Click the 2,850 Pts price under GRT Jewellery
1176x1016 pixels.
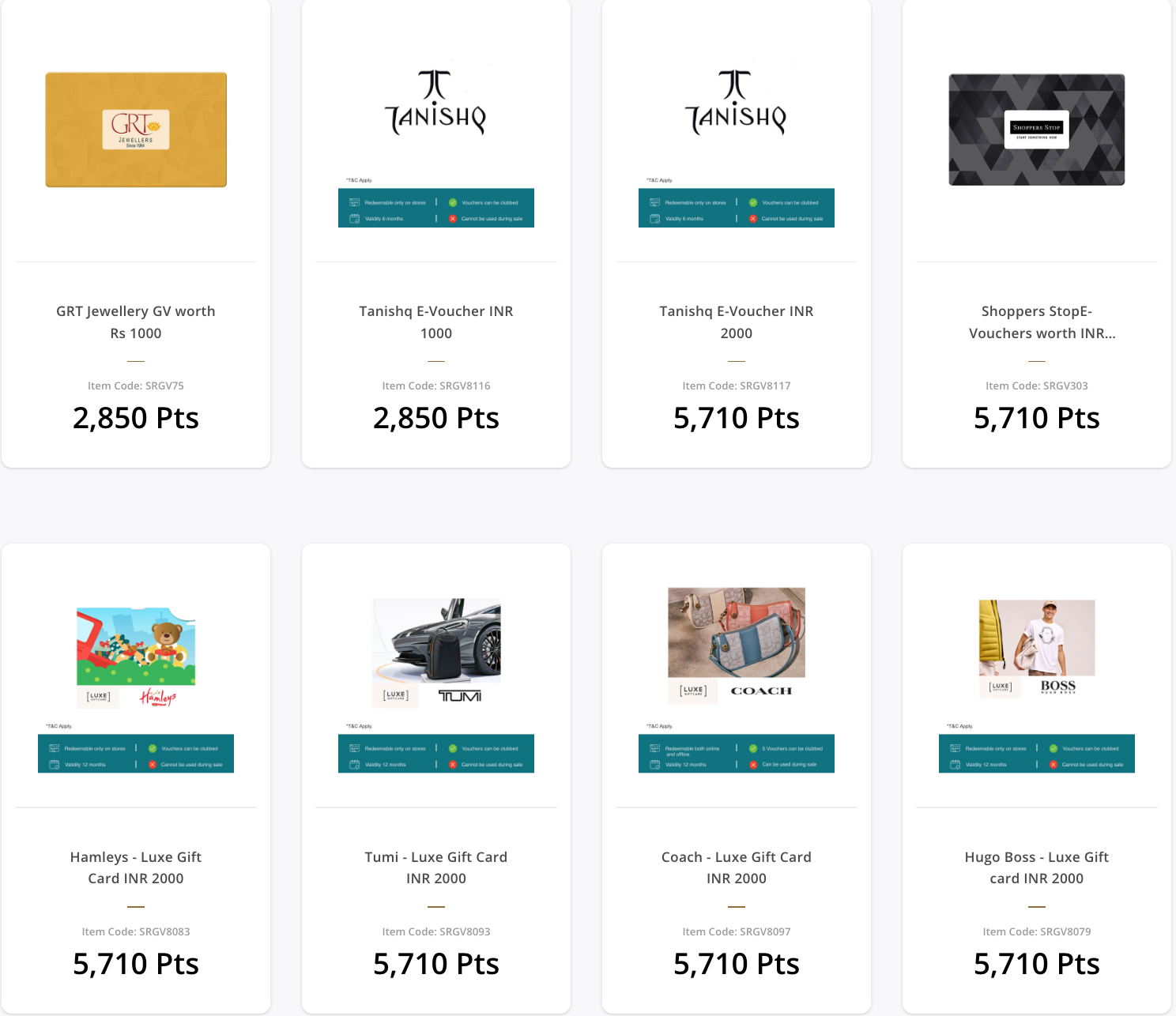pyautogui.click(x=136, y=418)
